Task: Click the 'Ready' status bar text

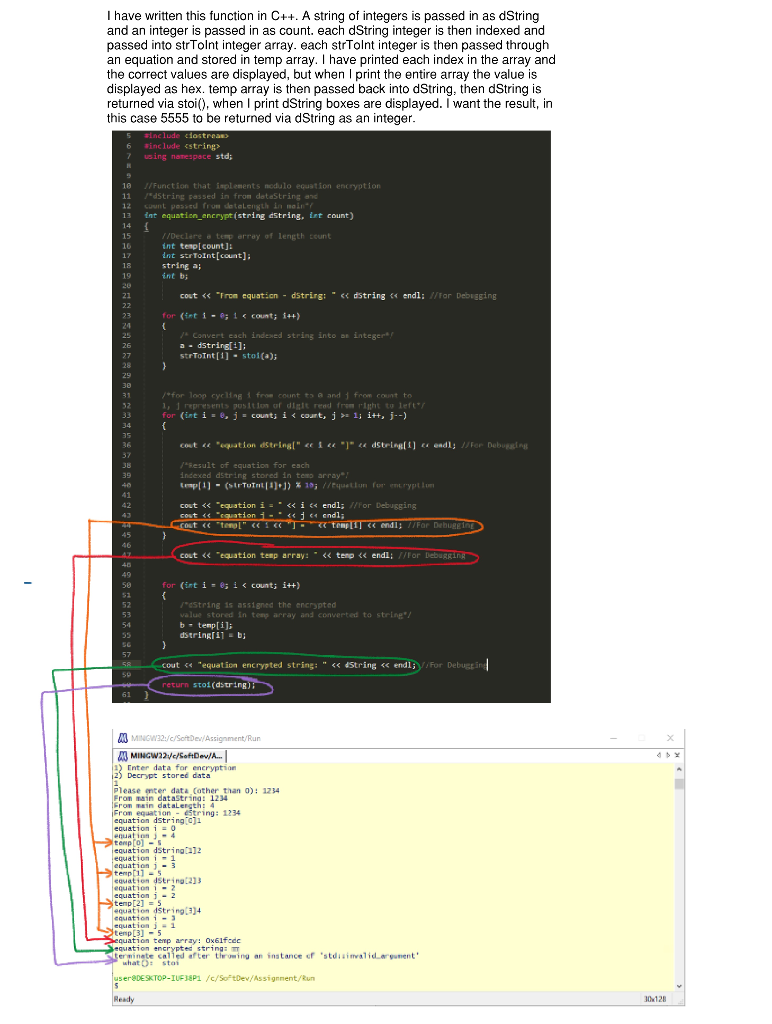Action: (x=124, y=999)
